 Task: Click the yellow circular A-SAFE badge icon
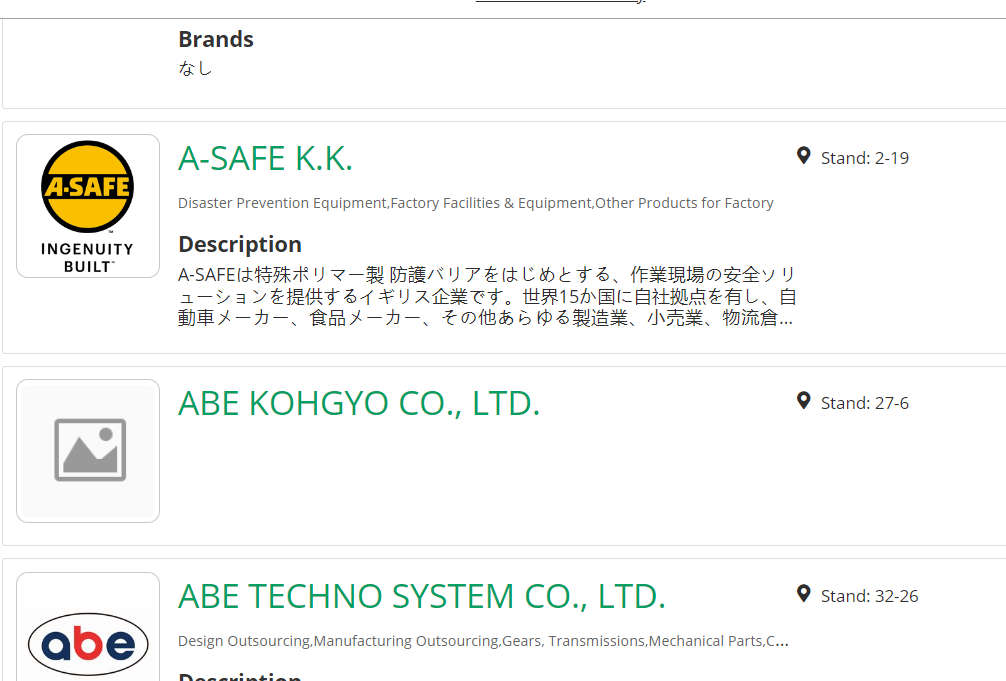click(87, 186)
